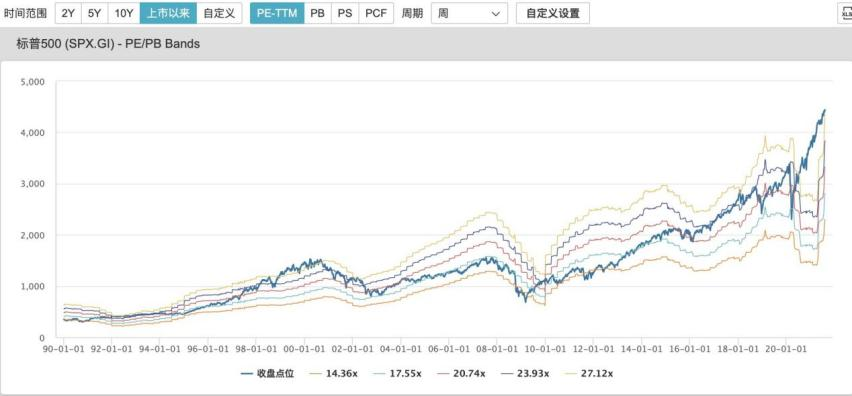Click the dropdown chevron next to 周
852x396 pixels.
pos(495,14)
